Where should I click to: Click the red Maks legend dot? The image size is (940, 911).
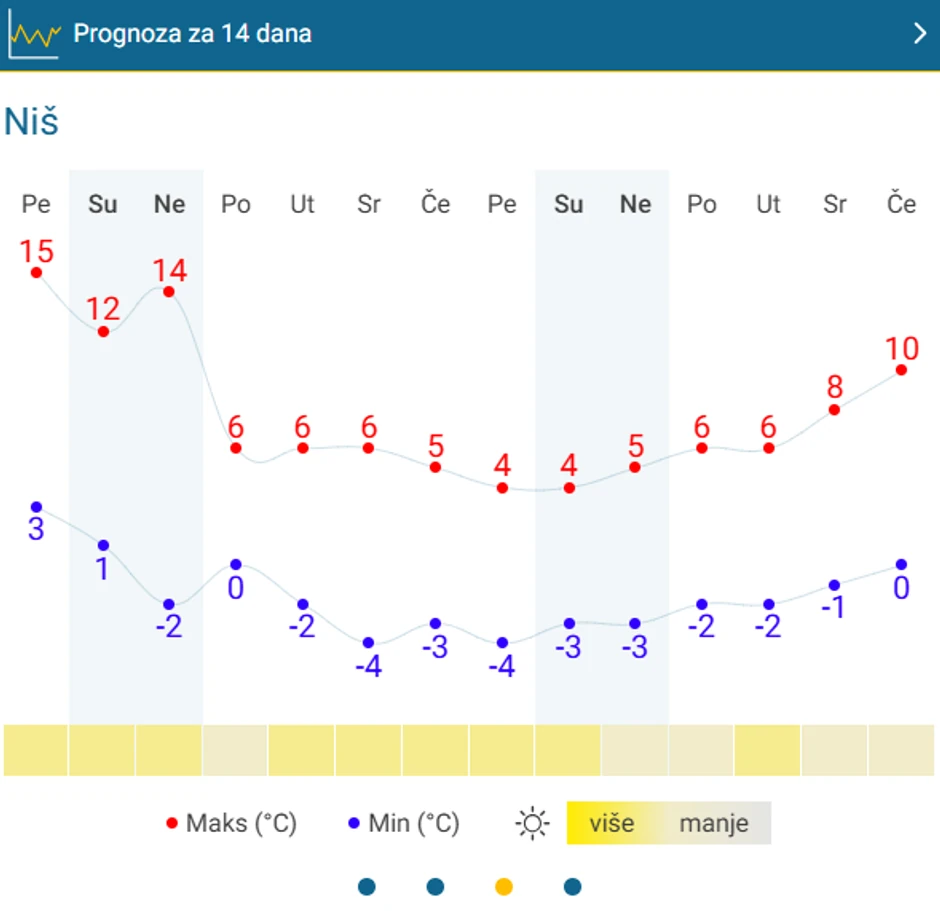click(171, 824)
